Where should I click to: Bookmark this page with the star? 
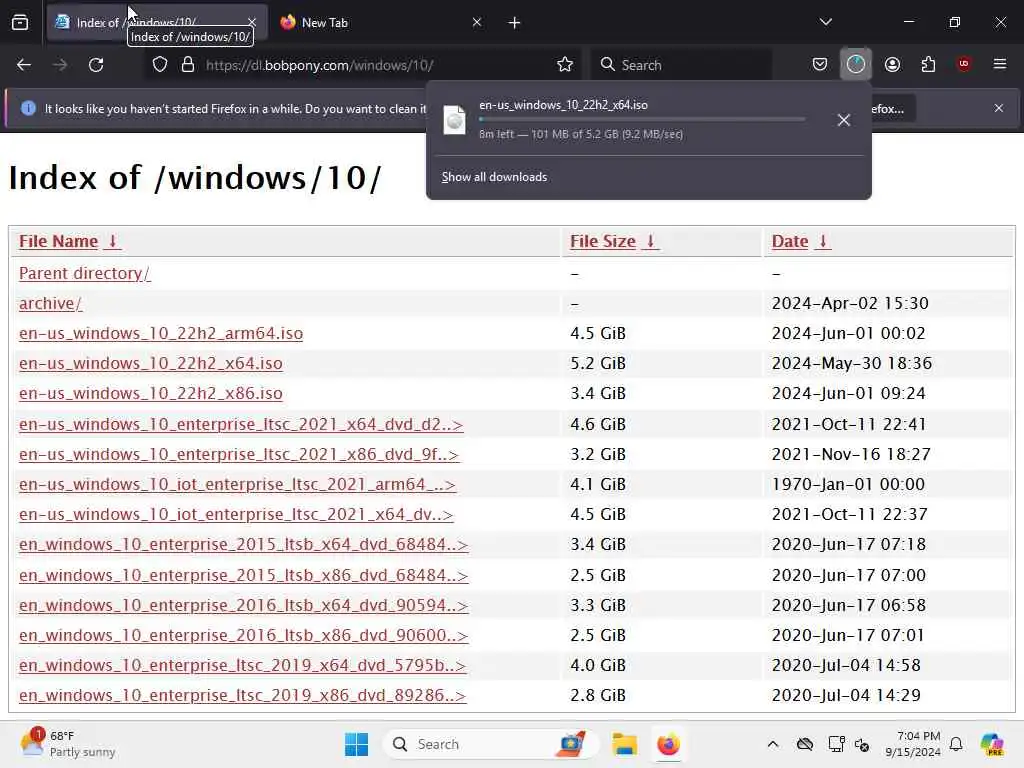click(x=565, y=65)
